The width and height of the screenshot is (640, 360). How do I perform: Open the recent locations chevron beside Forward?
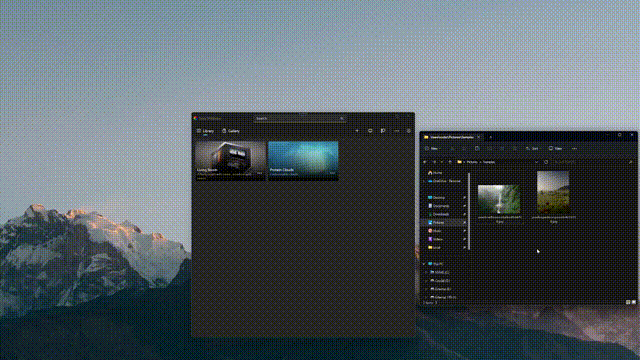[x=442, y=162]
